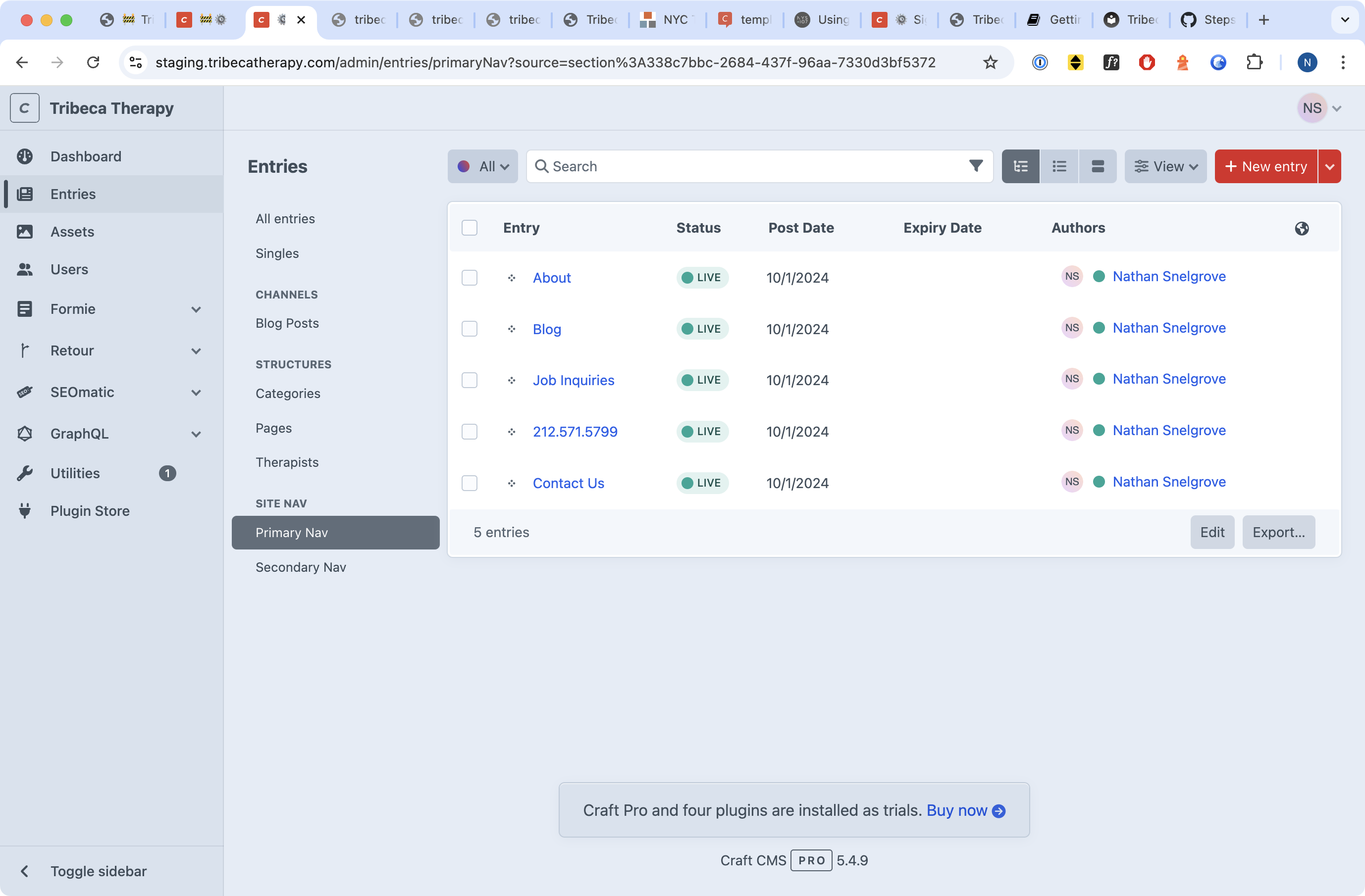The height and width of the screenshot is (896, 1365).
Task: Click the move handle for Blog row
Action: (512, 329)
